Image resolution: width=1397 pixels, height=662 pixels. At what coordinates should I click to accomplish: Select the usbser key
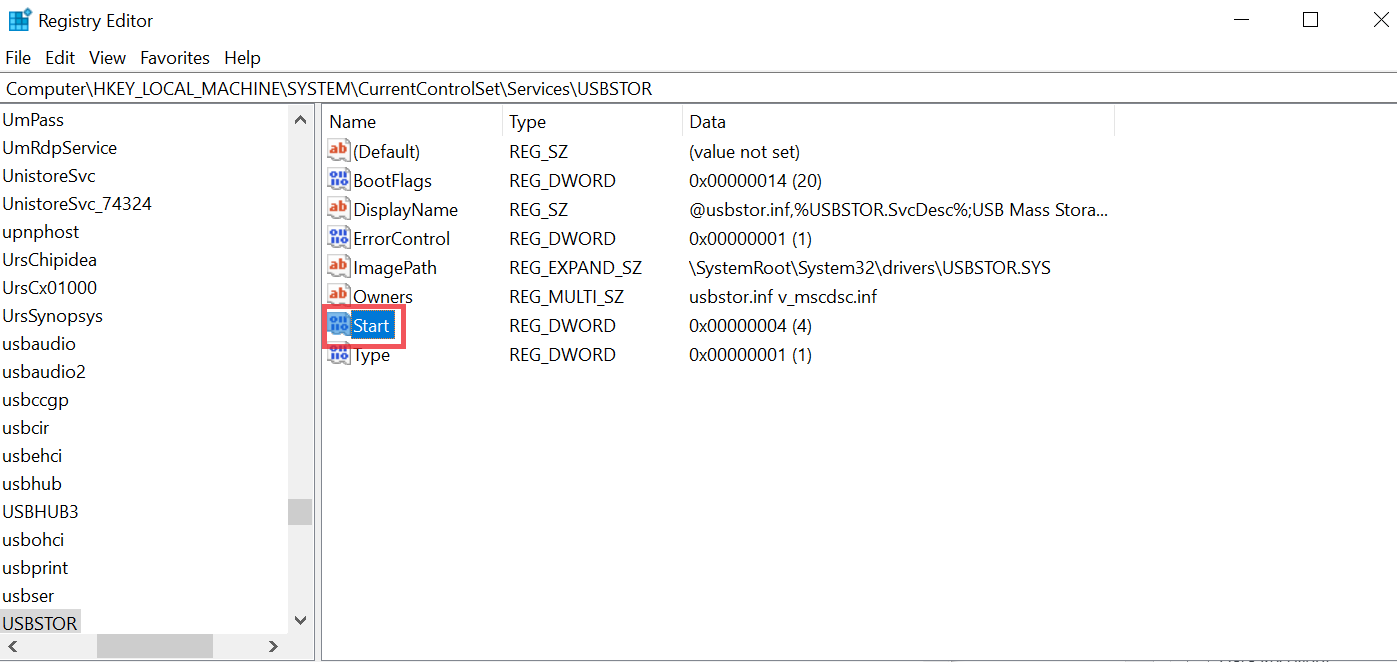click(28, 596)
